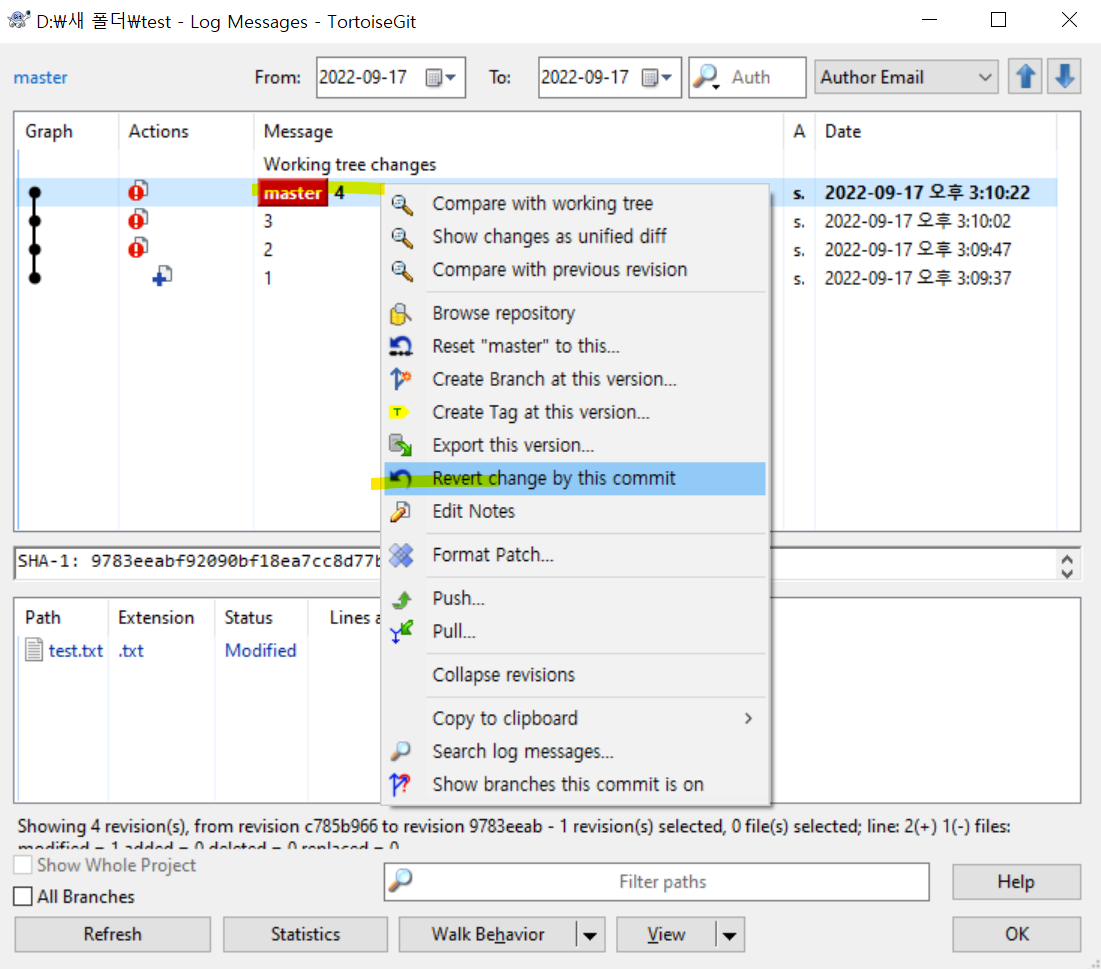
Task: Click modified action icon for commit 3
Action: pyautogui.click(x=138, y=220)
